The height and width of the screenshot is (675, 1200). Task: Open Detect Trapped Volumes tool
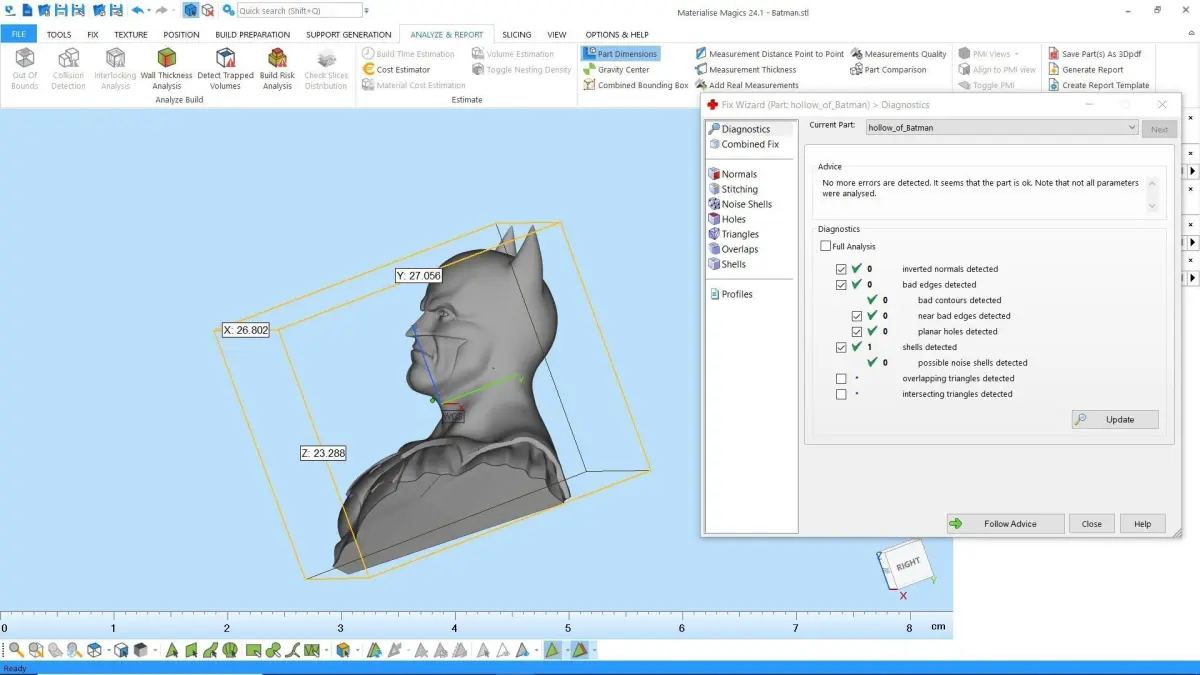coord(225,69)
